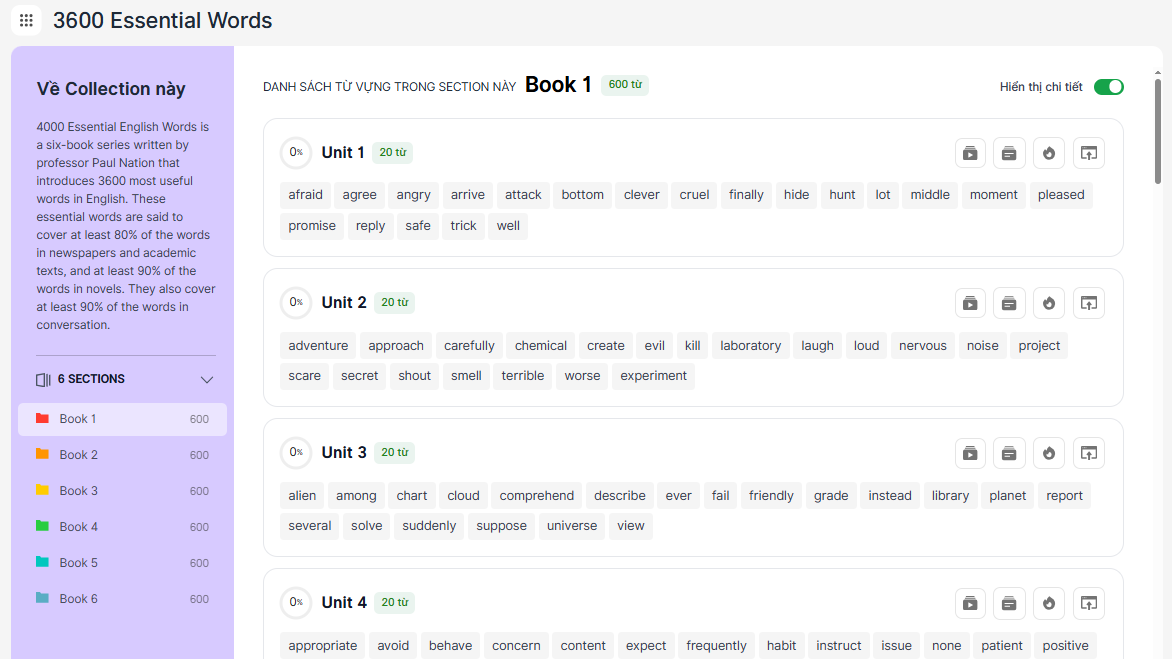This screenshot has height=659, width=1172.
Task: Toggle the 'Hiển thị chi tiết' switch
Action: pos(1108,87)
